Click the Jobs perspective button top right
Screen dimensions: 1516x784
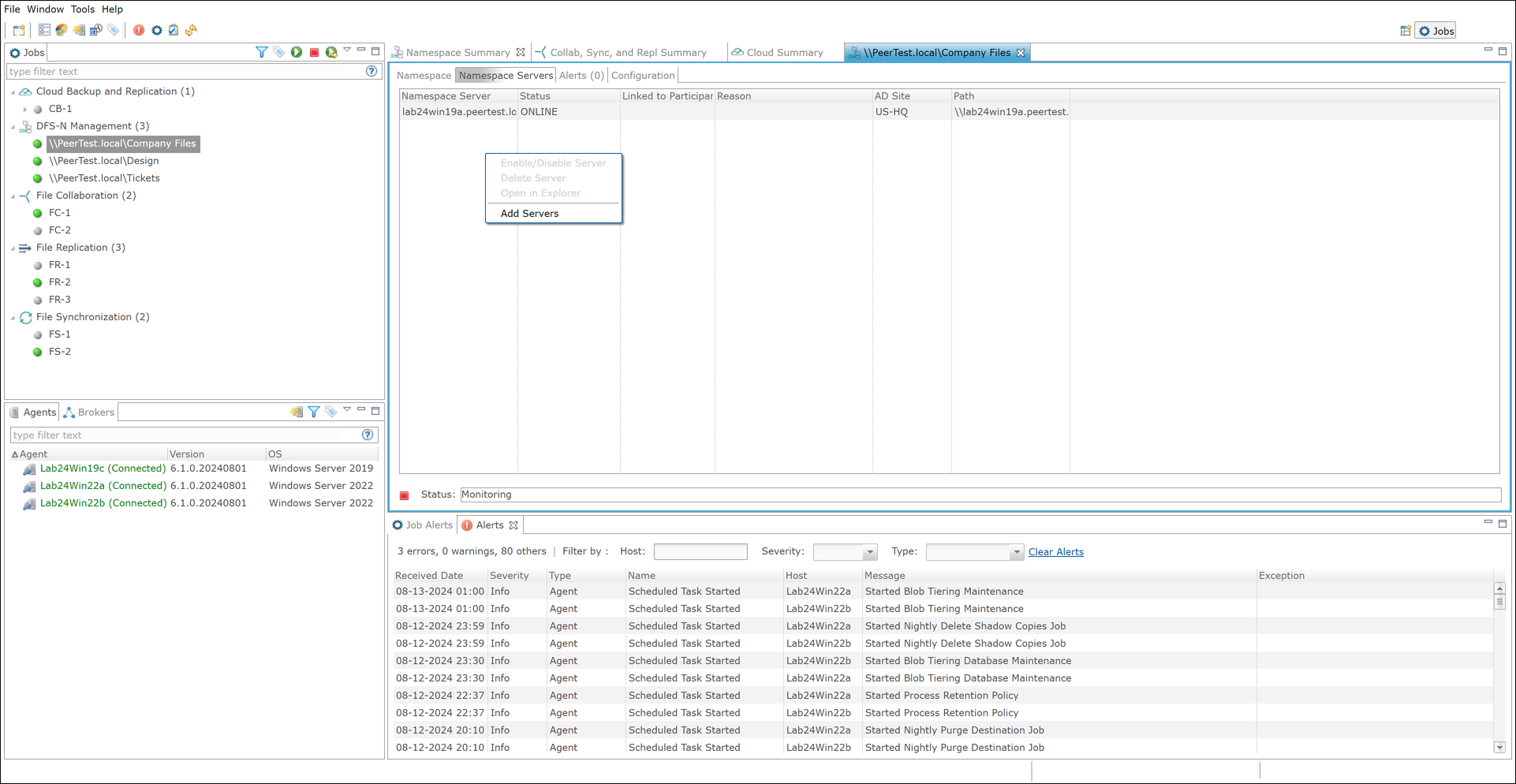pos(1436,31)
